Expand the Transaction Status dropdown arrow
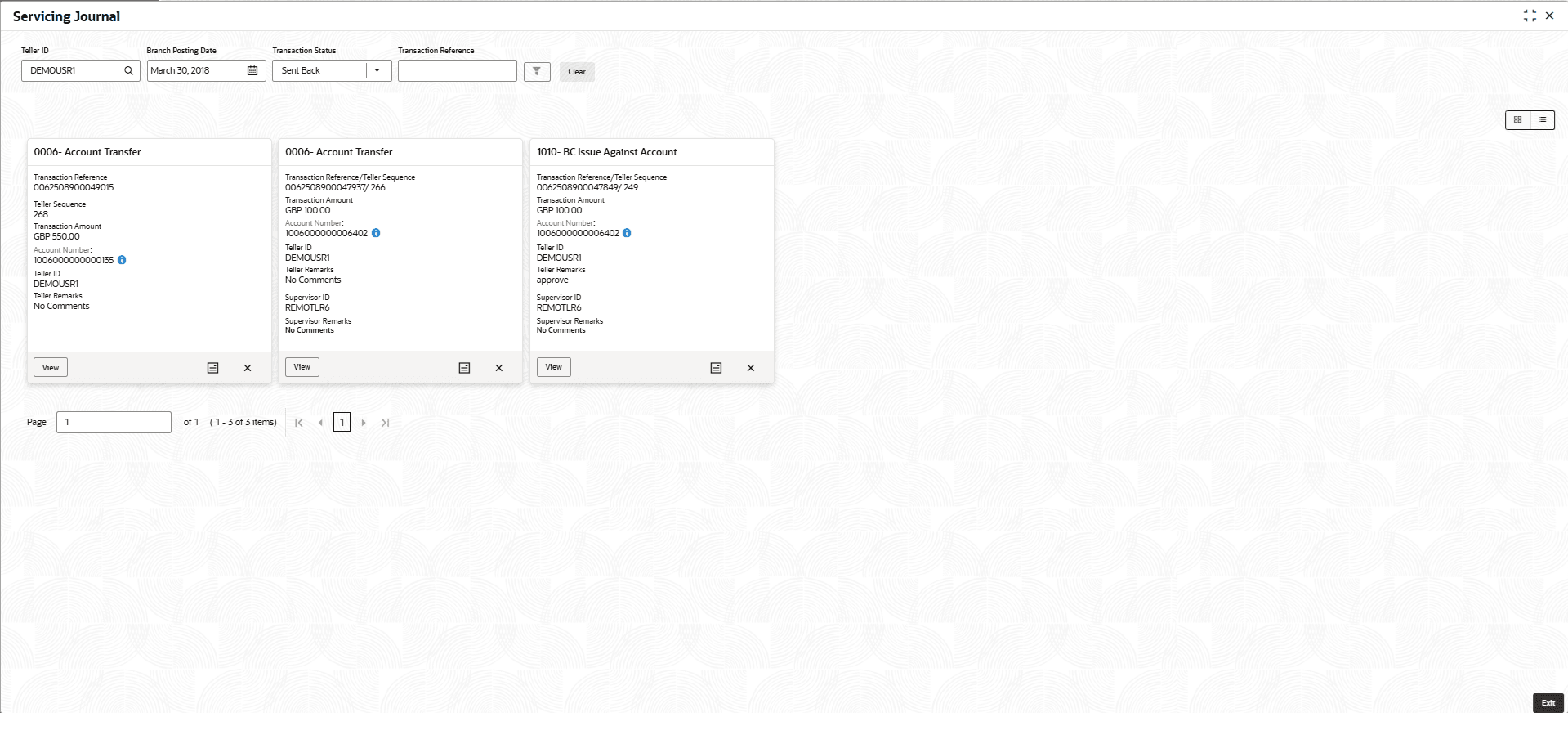The image size is (1568, 735). [377, 70]
